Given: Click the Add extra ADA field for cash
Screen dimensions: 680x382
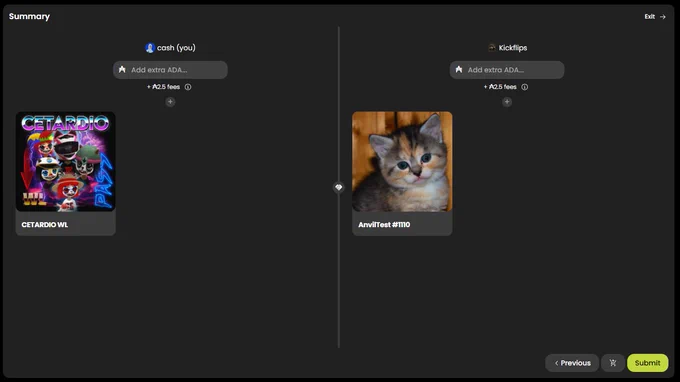Looking at the screenshot, I should pos(170,70).
